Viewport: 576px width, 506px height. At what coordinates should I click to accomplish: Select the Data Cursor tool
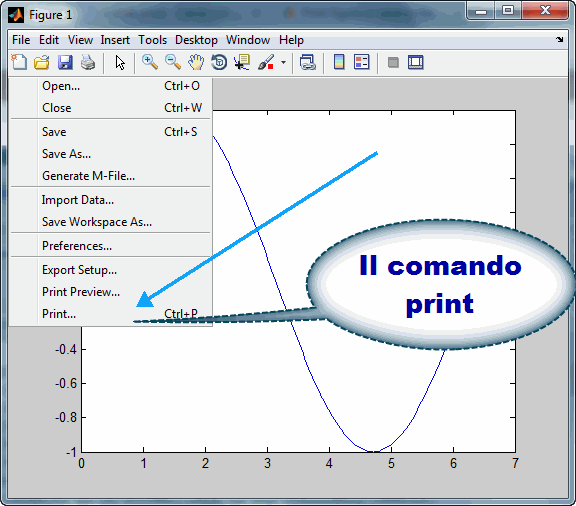coord(242,62)
